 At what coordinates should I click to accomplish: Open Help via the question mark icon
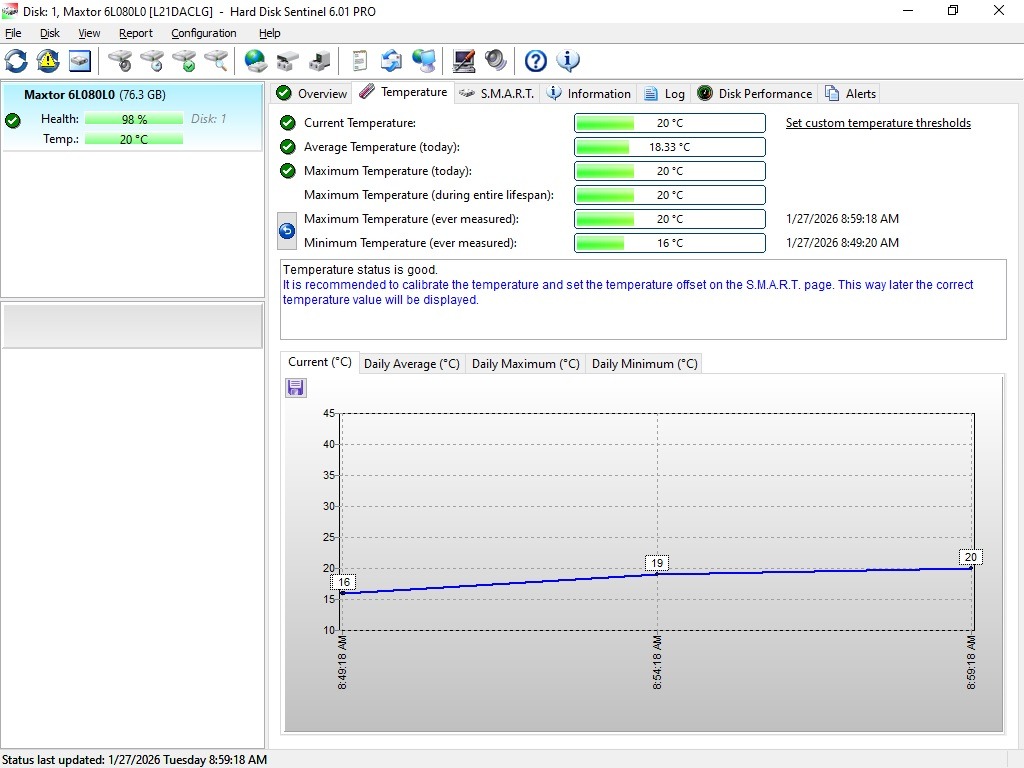[536, 61]
